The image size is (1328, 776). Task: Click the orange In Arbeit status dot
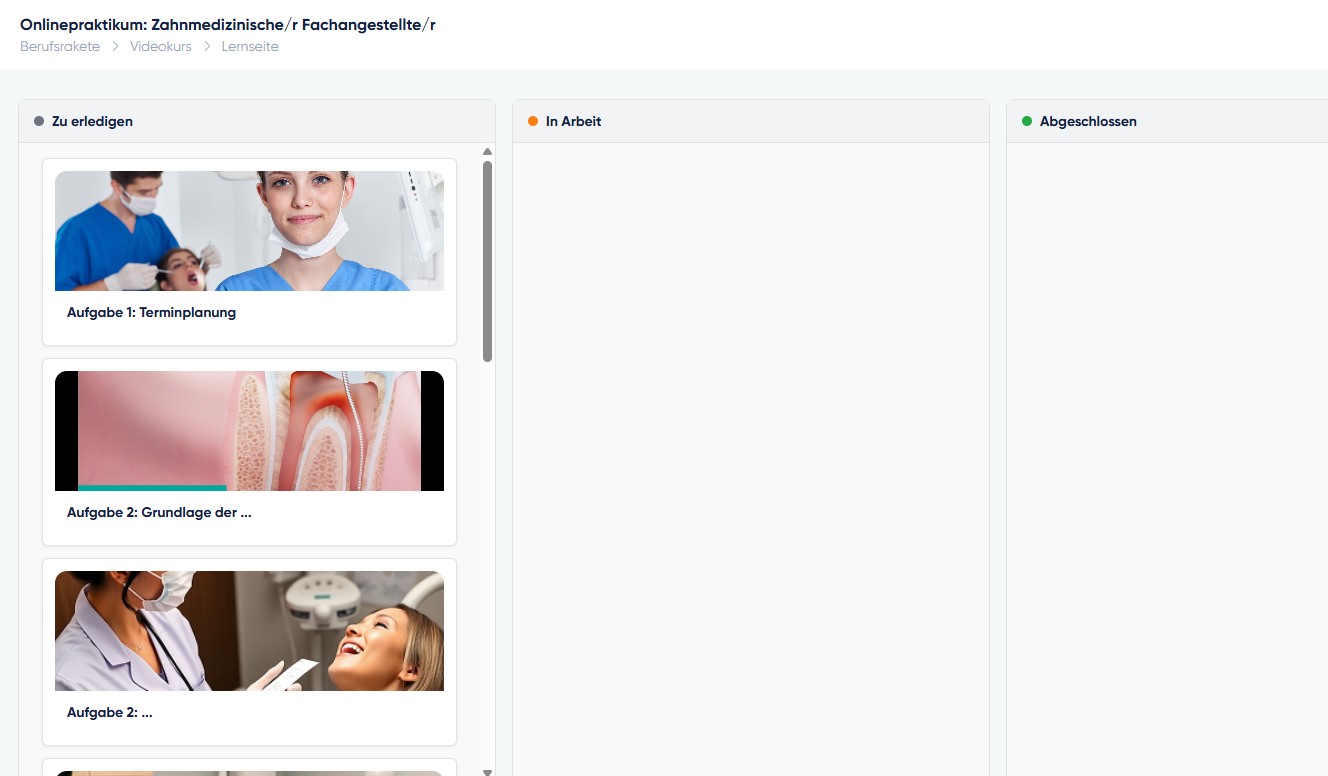pyautogui.click(x=533, y=121)
